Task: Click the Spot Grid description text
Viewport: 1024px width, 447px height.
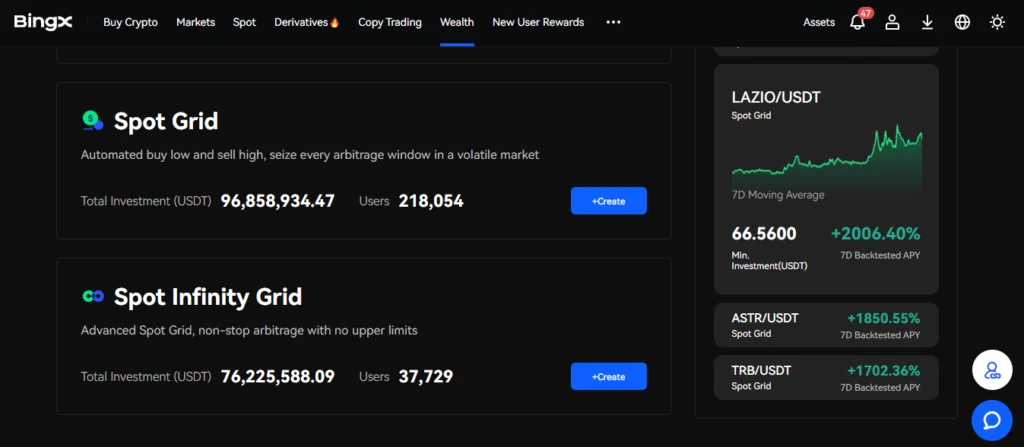Action: tap(310, 156)
